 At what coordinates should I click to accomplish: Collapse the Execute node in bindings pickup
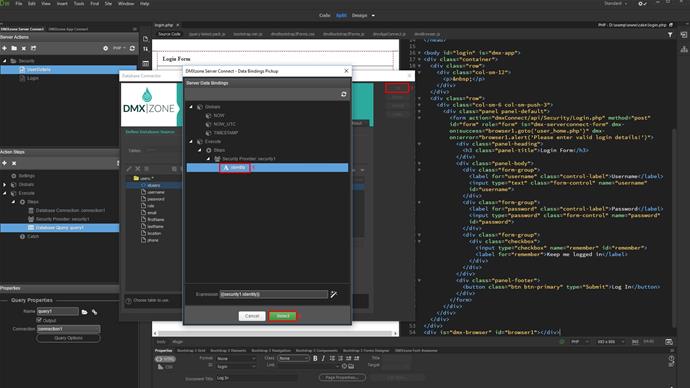pos(191,142)
